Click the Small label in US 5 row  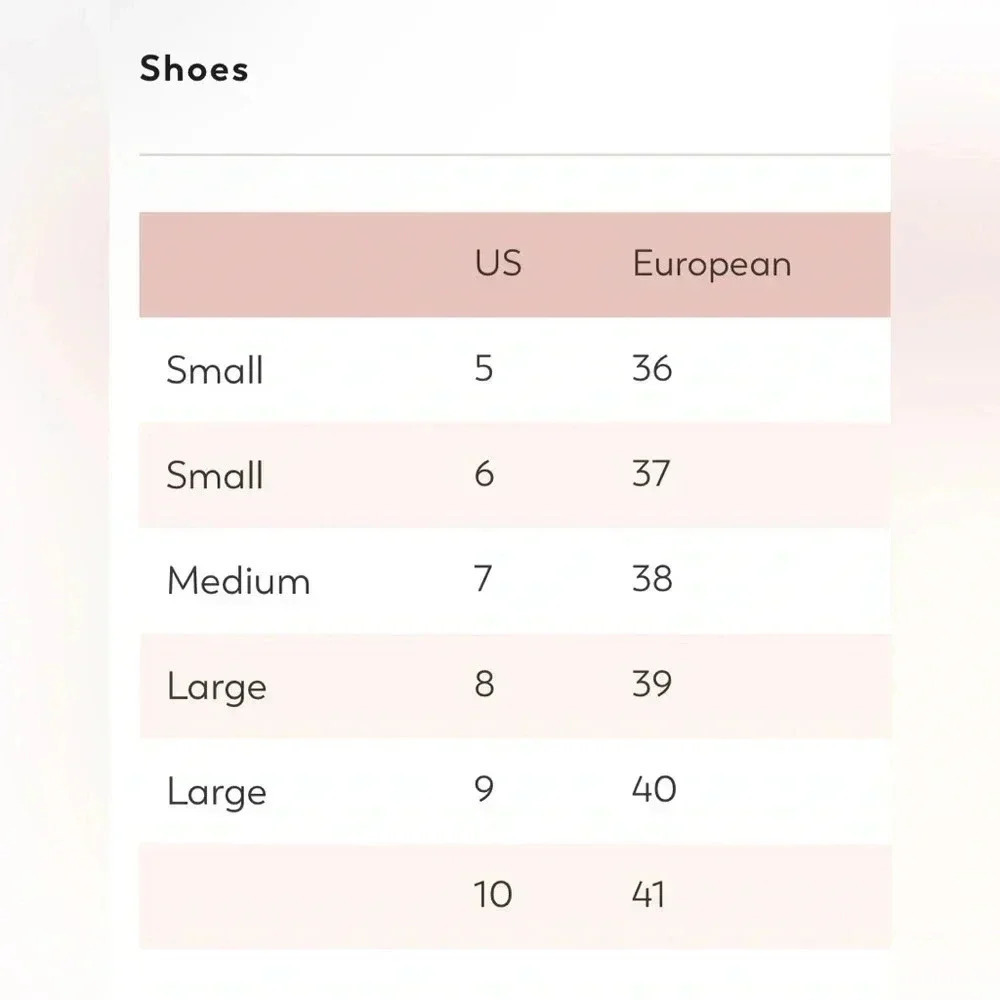click(215, 370)
